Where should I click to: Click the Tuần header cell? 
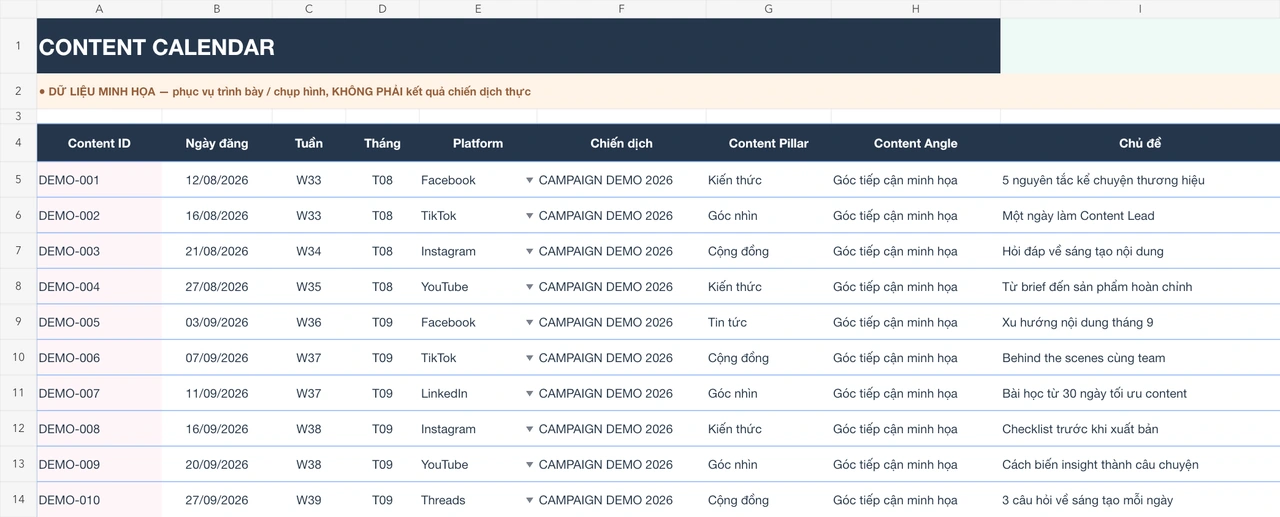(x=309, y=143)
